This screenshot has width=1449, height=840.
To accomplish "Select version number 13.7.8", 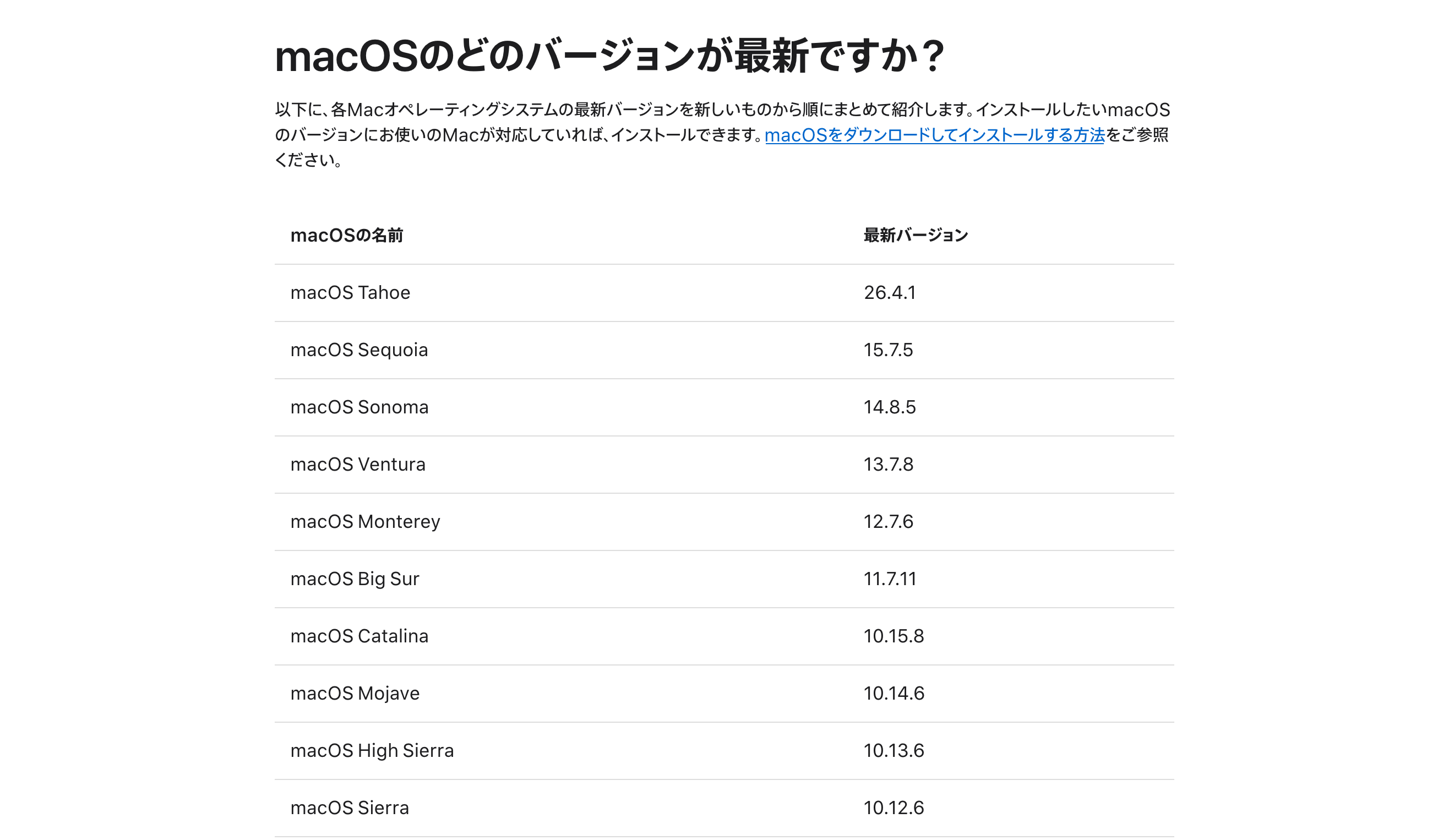I will pos(888,465).
